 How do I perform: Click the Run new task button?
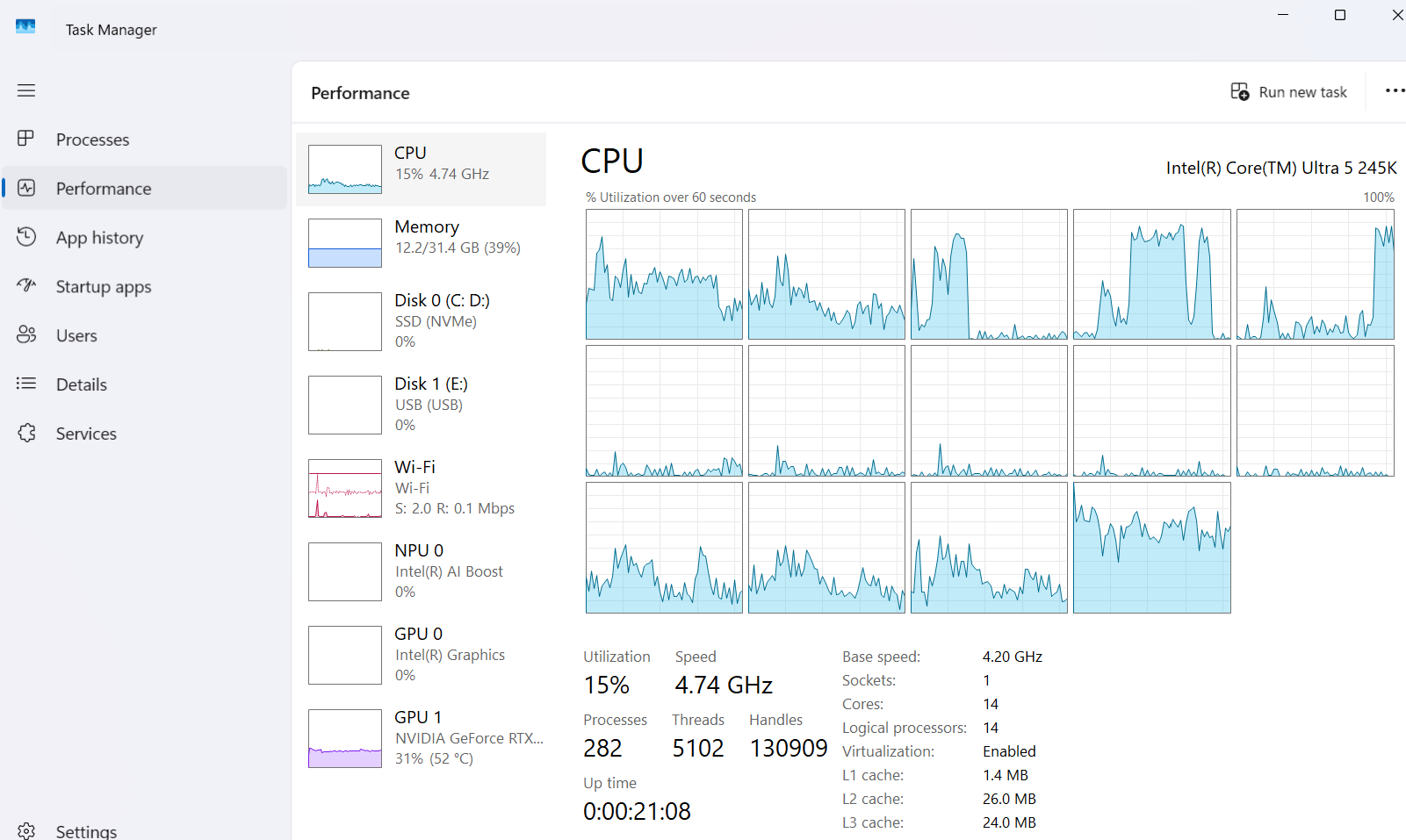(1288, 92)
